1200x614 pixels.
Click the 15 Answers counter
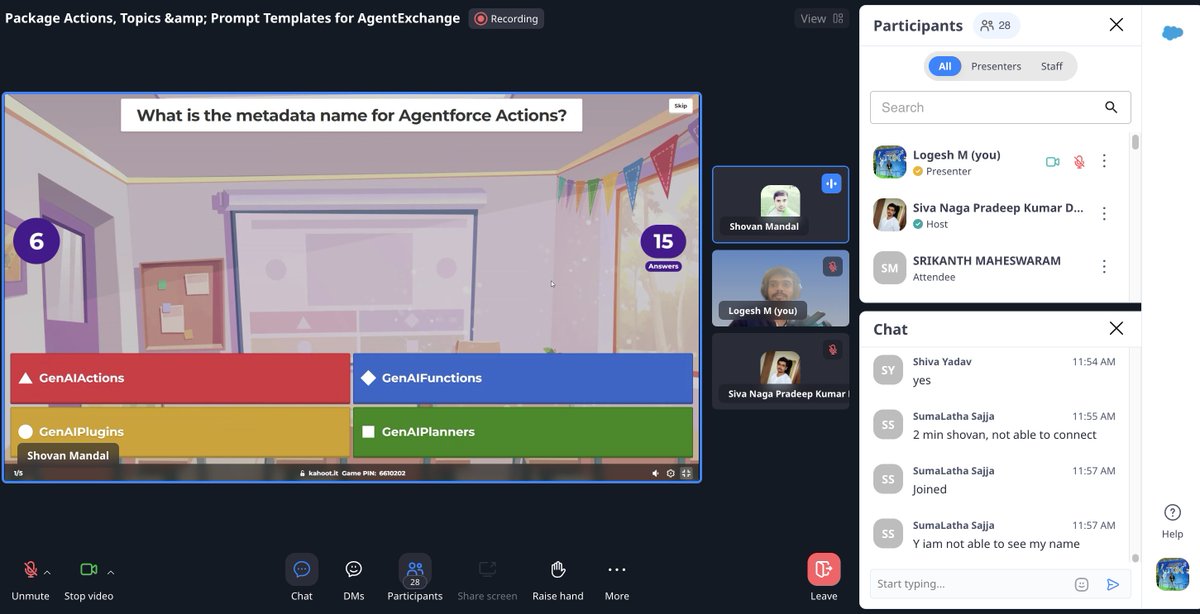tap(663, 247)
